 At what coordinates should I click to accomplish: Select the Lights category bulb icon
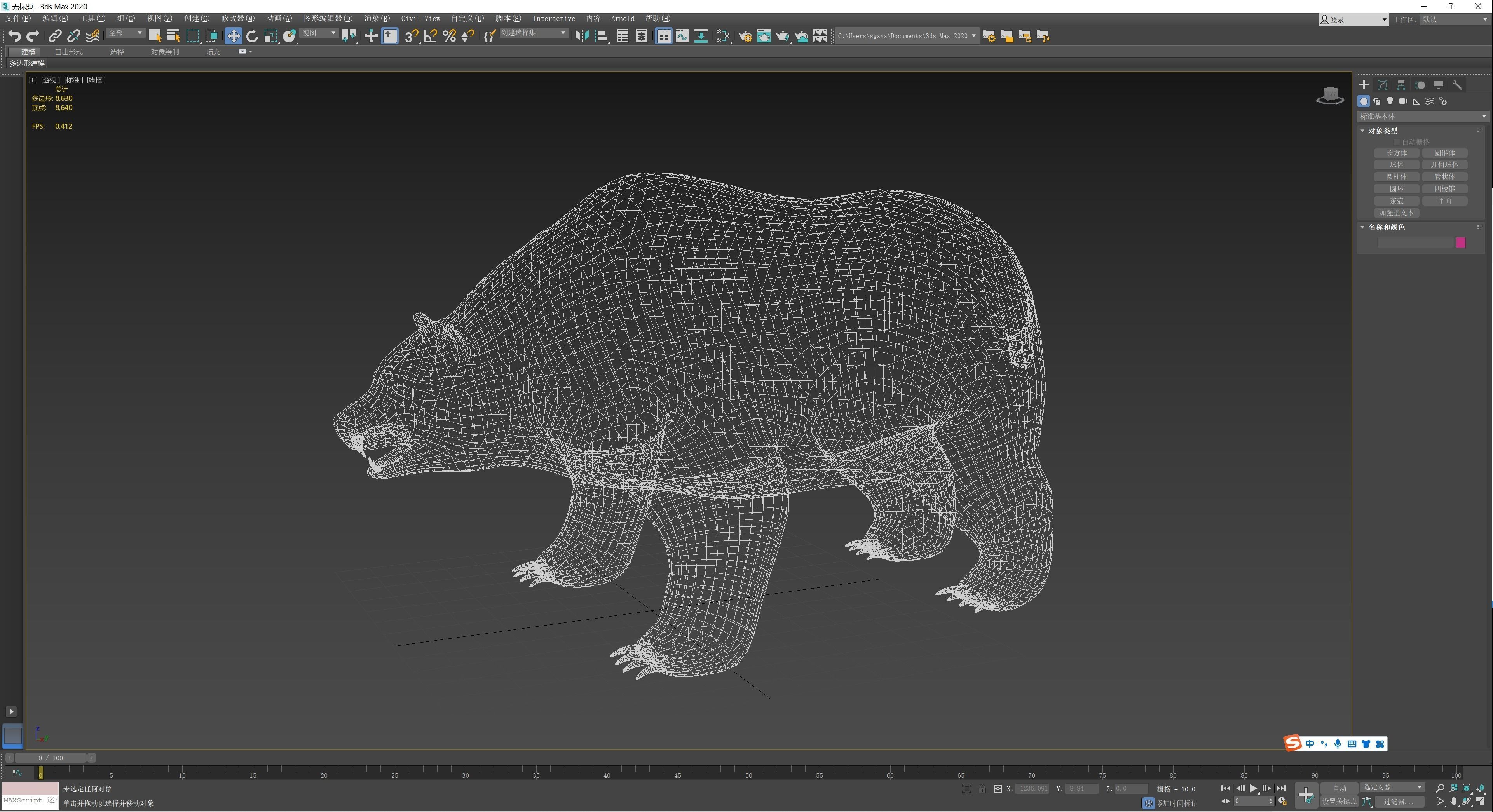click(x=1390, y=101)
